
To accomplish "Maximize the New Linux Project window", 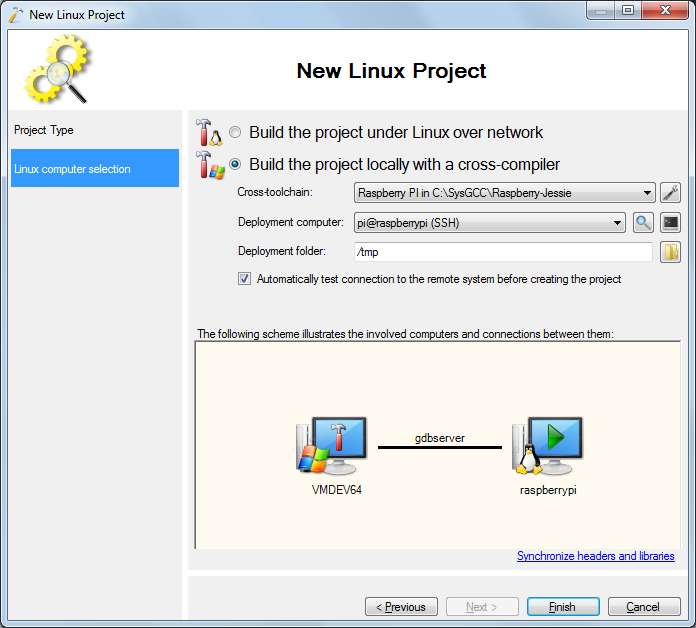I will coord(628,10).
